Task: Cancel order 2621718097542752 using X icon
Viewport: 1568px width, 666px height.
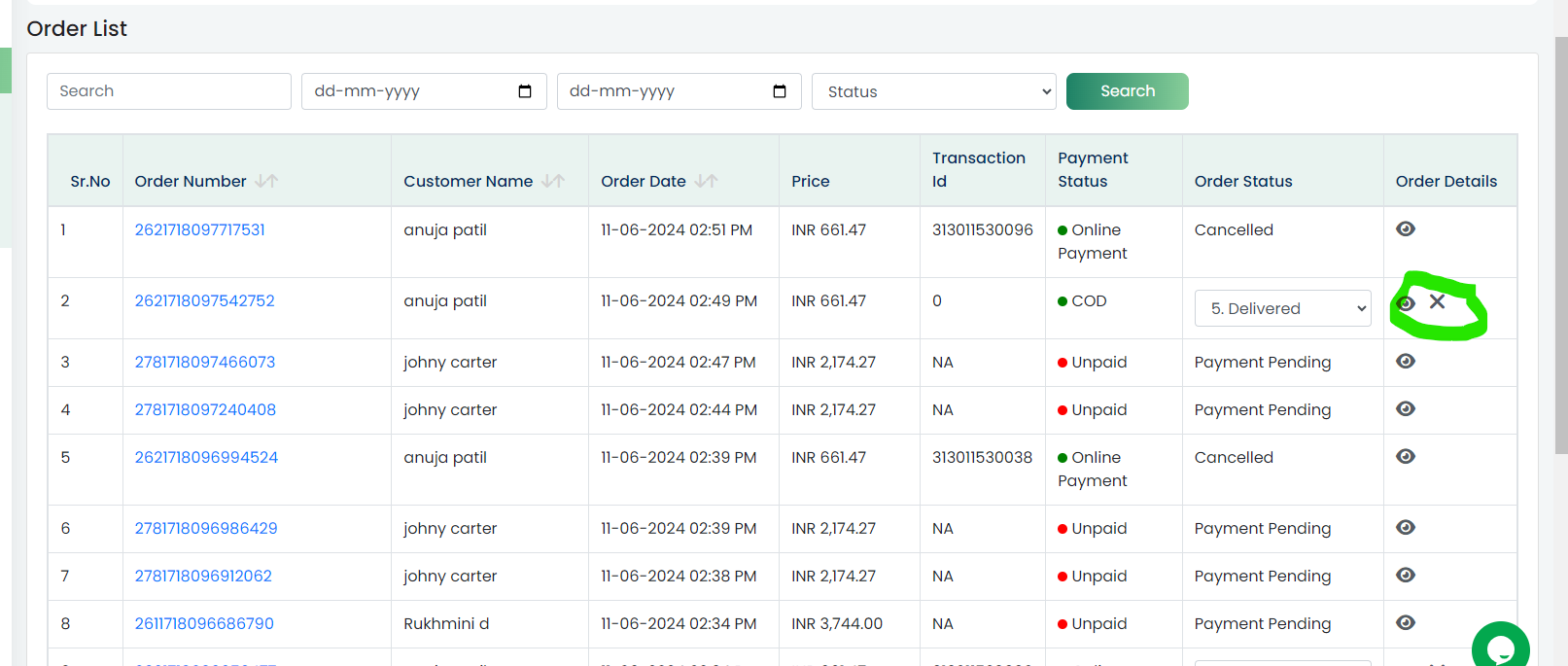Action: pyautogui.click(x=1437, y=301)
